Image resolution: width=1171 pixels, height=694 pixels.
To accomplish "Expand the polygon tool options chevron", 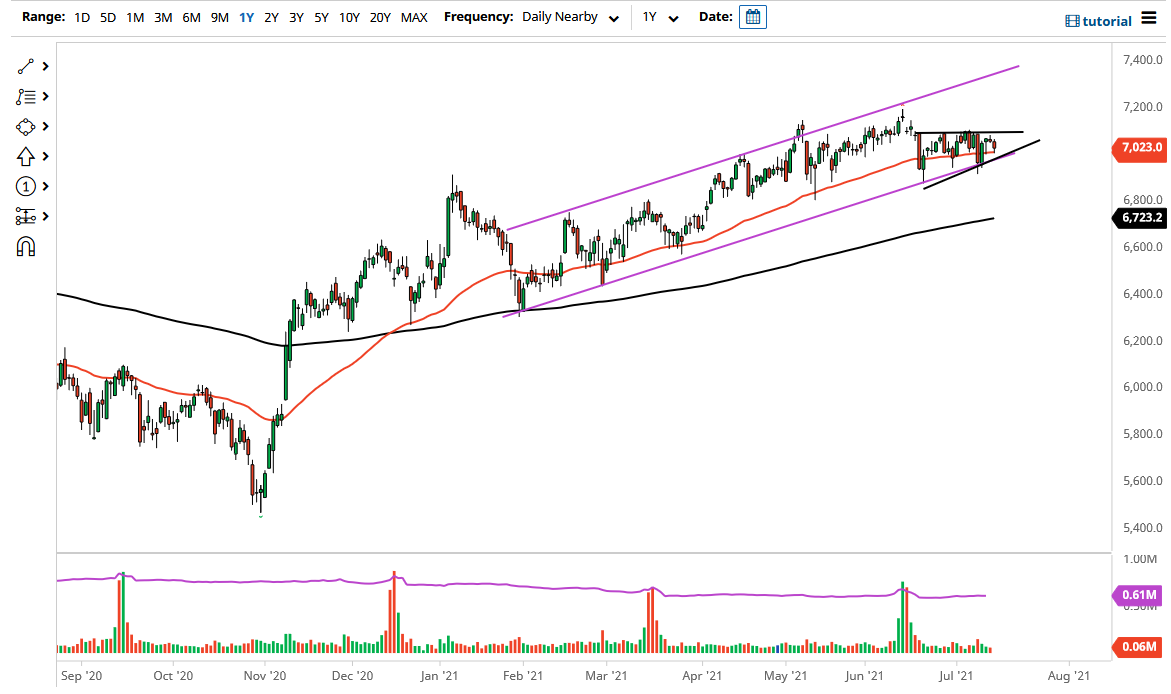I will click(43, 126).
